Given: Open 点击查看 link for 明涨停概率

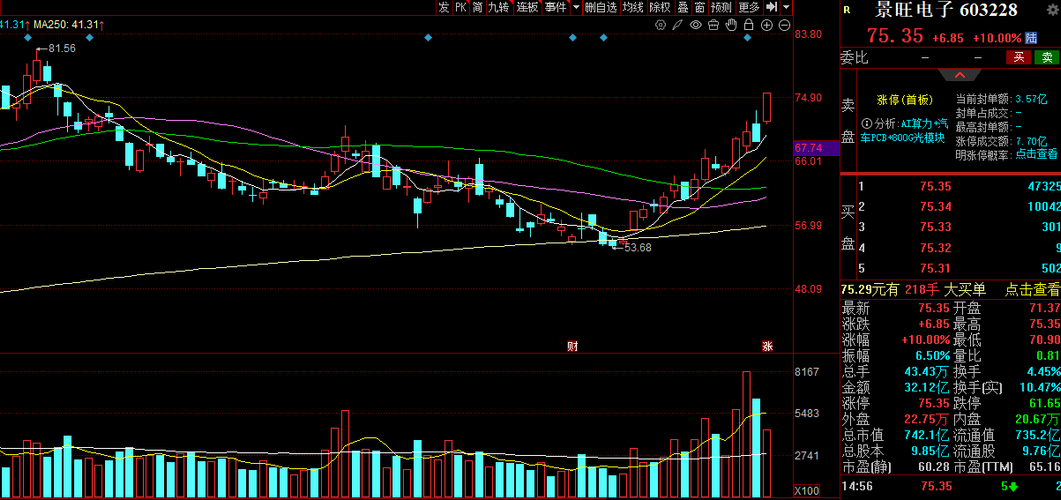Looking at the screenshot, I should (1037, 154).
